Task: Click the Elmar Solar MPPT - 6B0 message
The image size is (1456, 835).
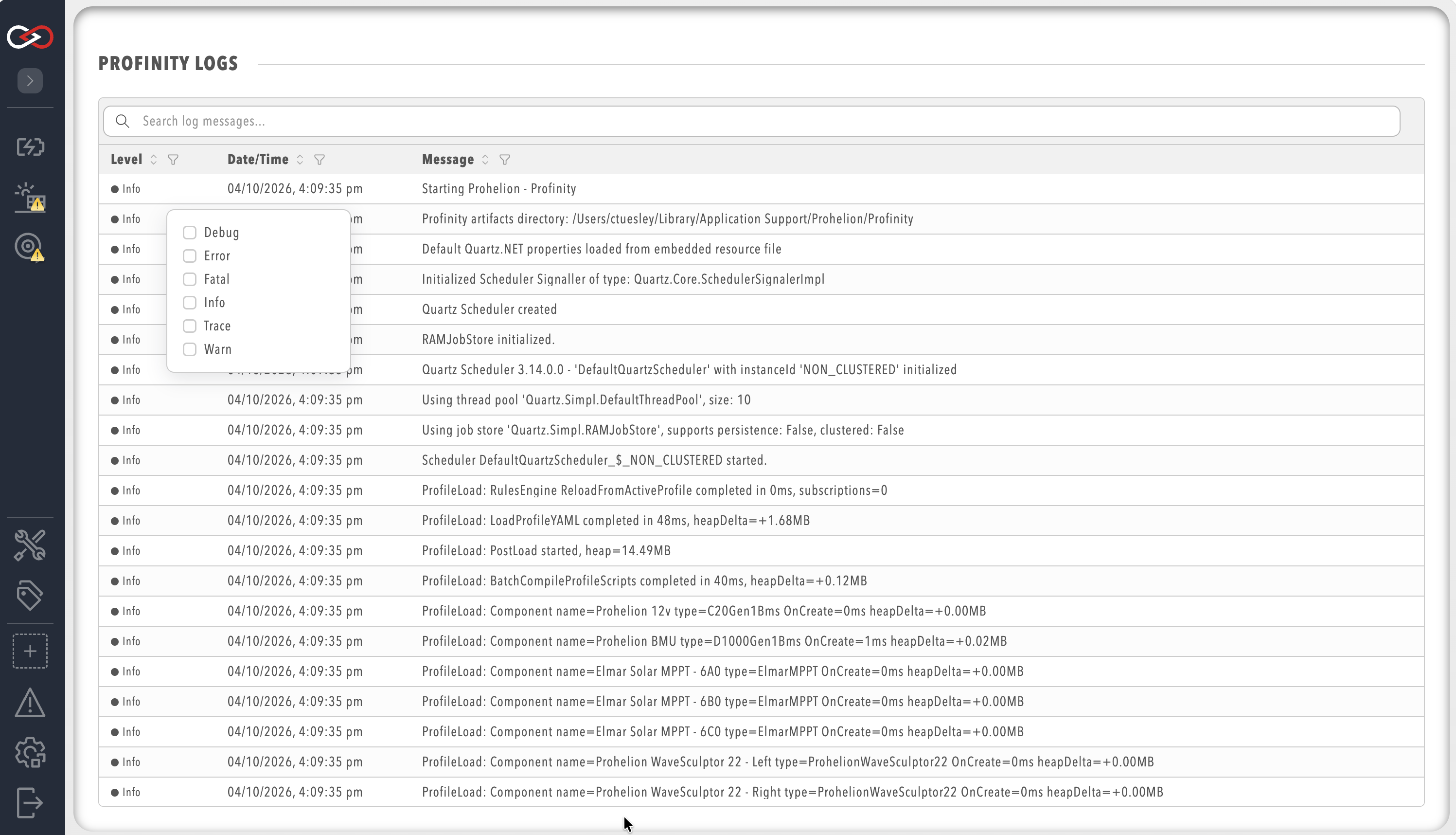Action: pyautogui.click(x=723, y=702)
